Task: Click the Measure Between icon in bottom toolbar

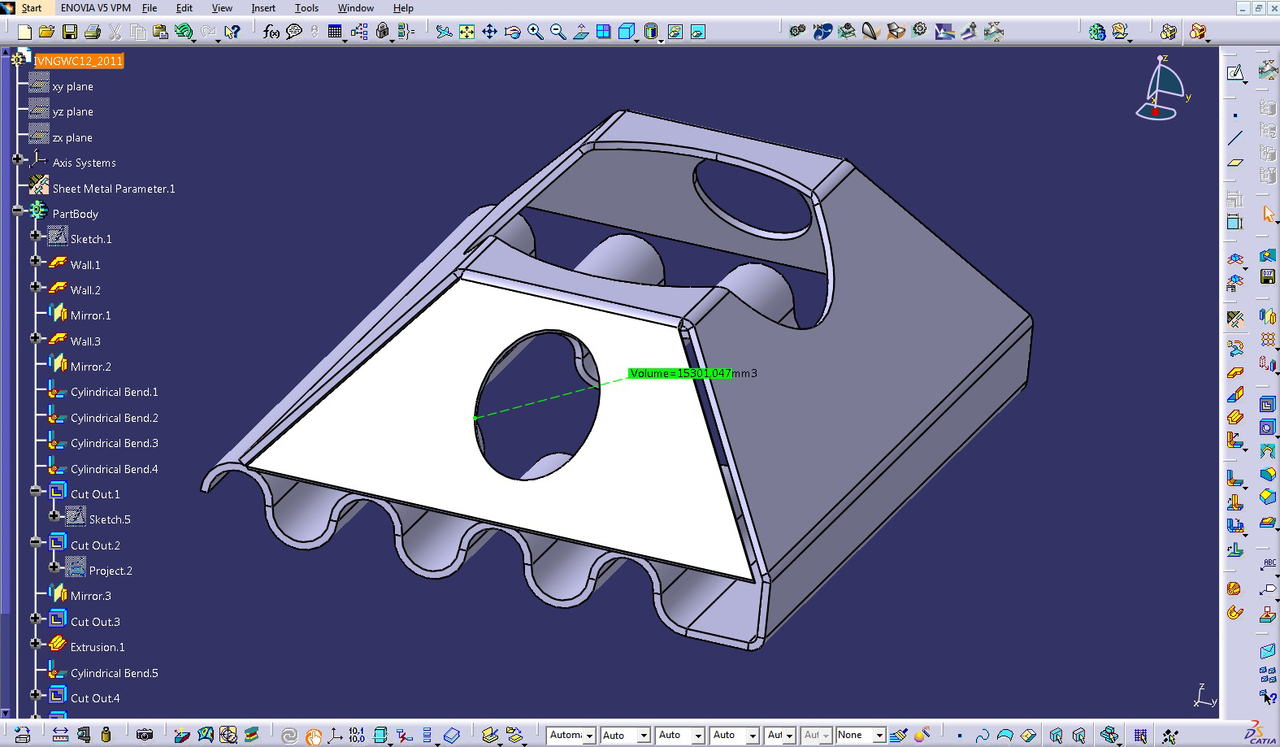Action: 60,735
